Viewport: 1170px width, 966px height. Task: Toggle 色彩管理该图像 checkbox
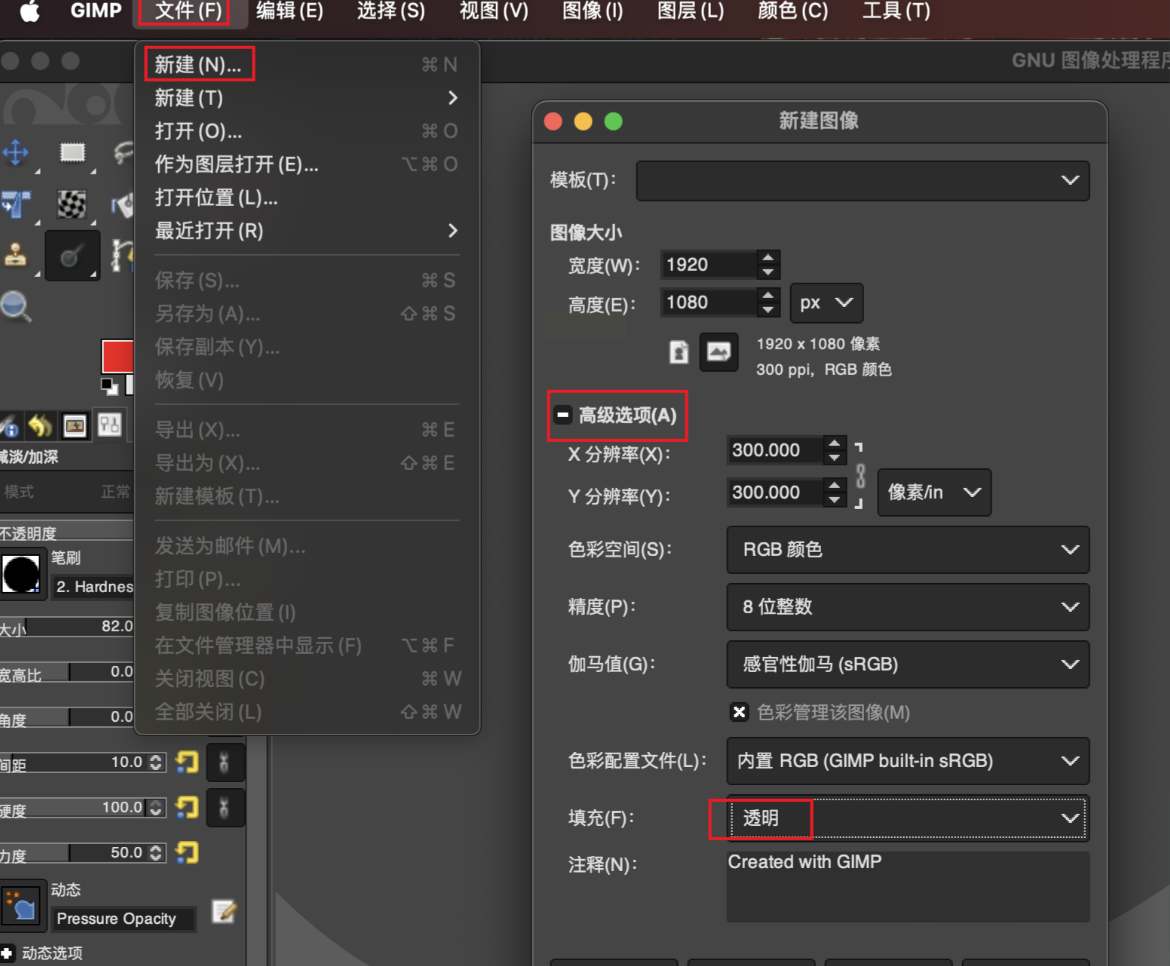739,712
